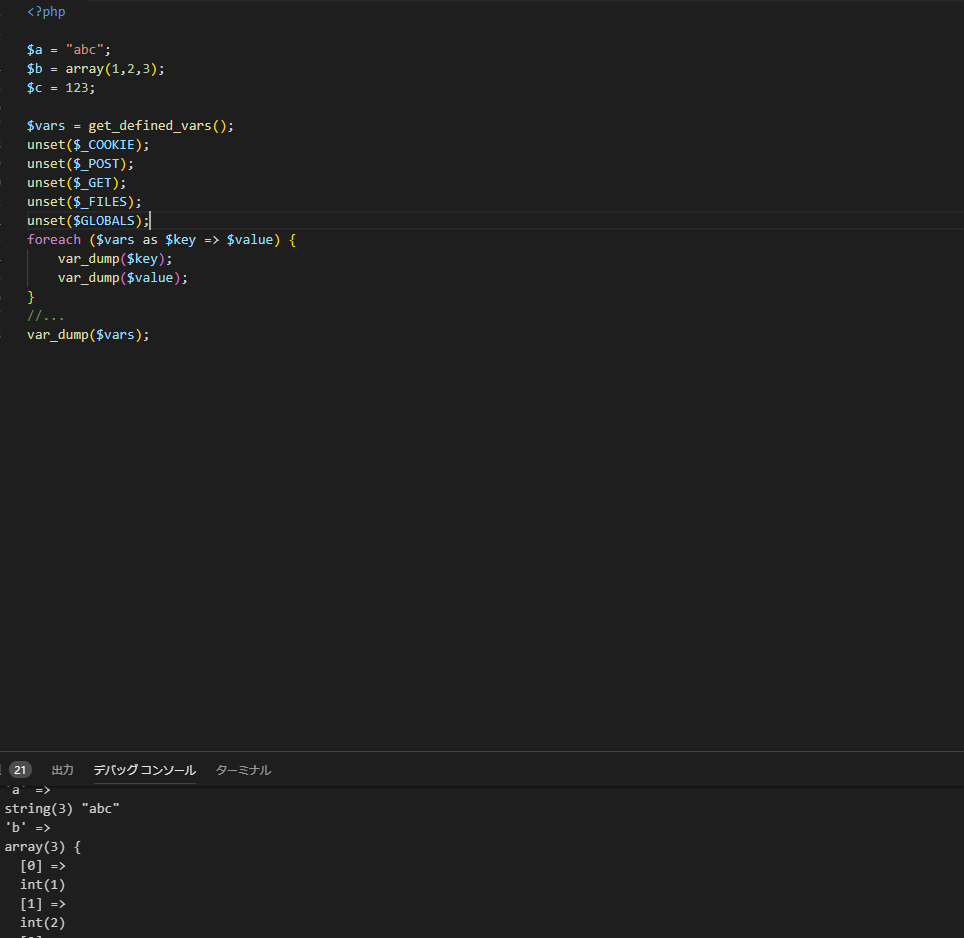The height and width of the screenshot is (938, 964).
Task: Click the var_dump($value); line
Action: pyautogui.click(x=123, y=278)
